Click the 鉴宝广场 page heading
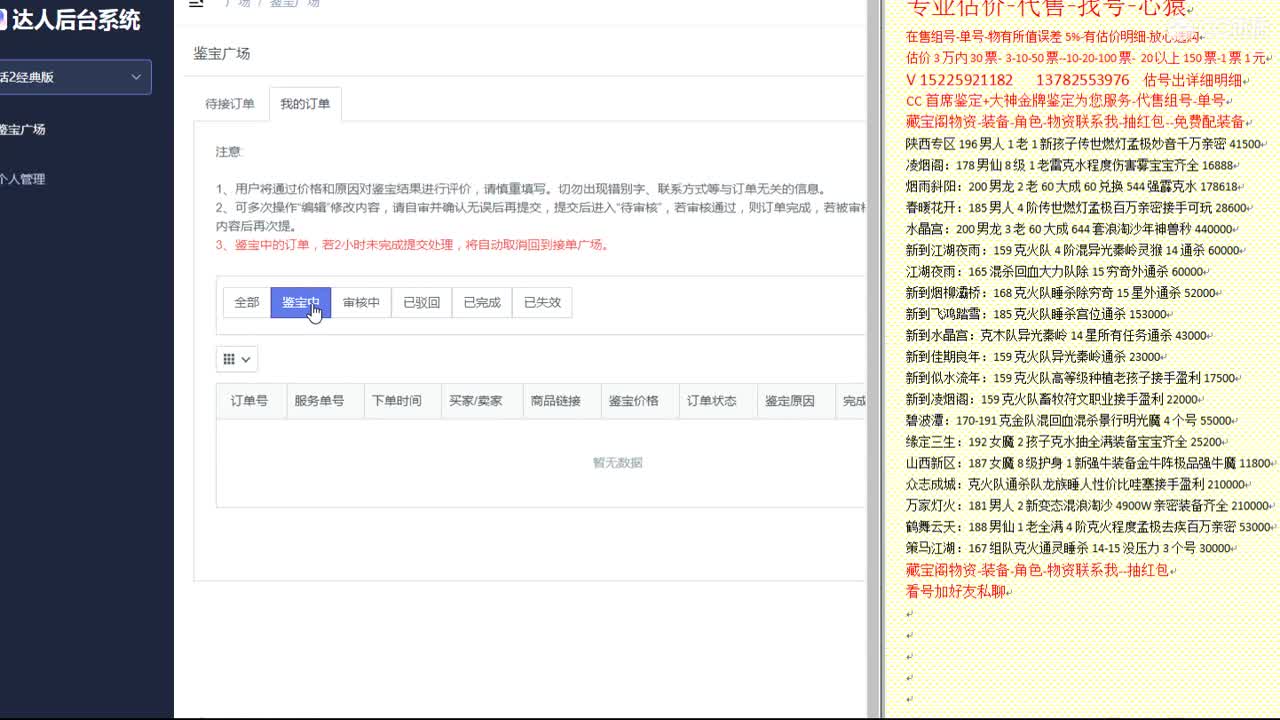Viewport: 1280px width, 720px height. click(222, 53)
